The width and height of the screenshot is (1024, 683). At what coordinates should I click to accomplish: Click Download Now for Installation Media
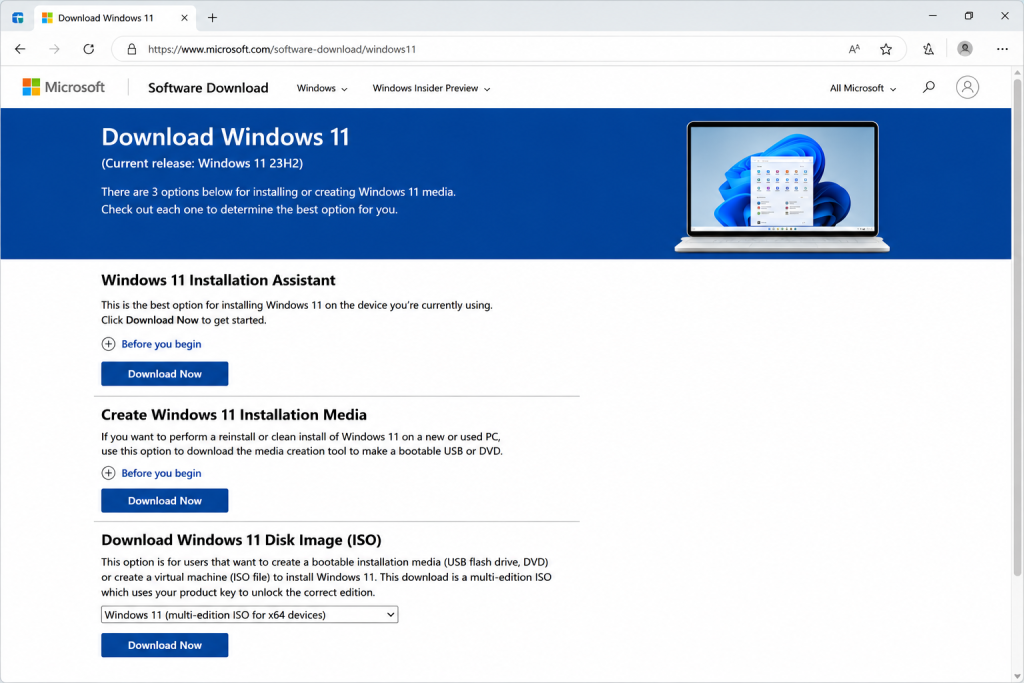coord(165,501)
